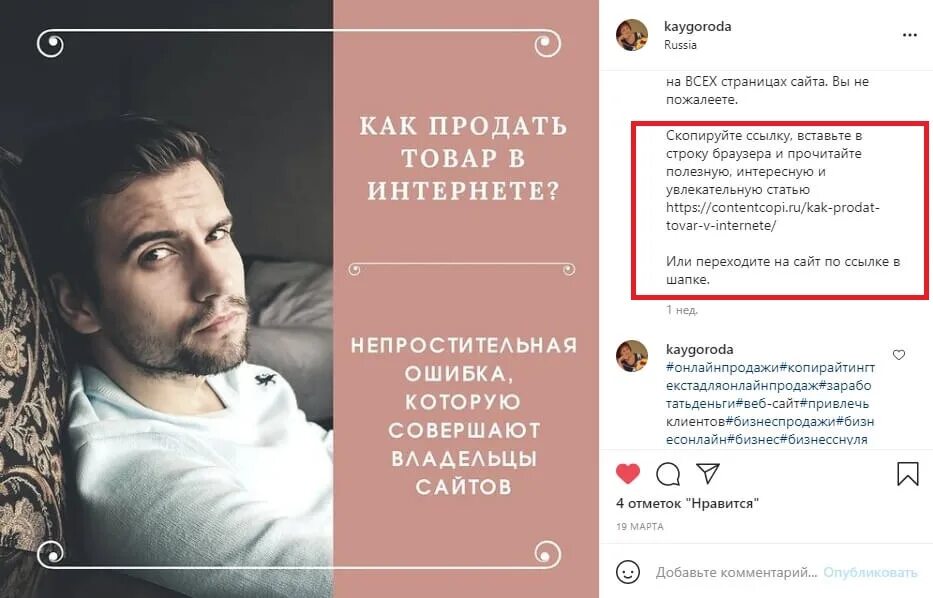
Task: Click the Опубликовать button
Action: (x=870, y=572)
